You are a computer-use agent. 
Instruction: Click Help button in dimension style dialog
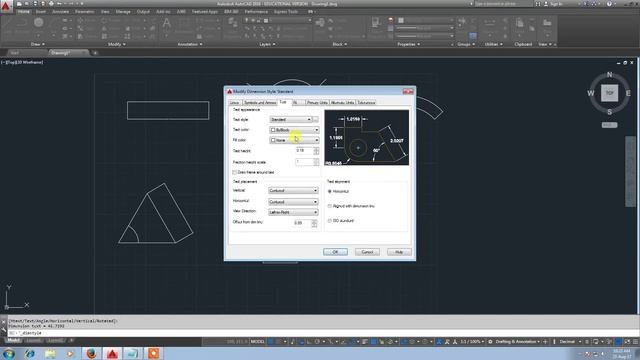(x=399, y=252)
